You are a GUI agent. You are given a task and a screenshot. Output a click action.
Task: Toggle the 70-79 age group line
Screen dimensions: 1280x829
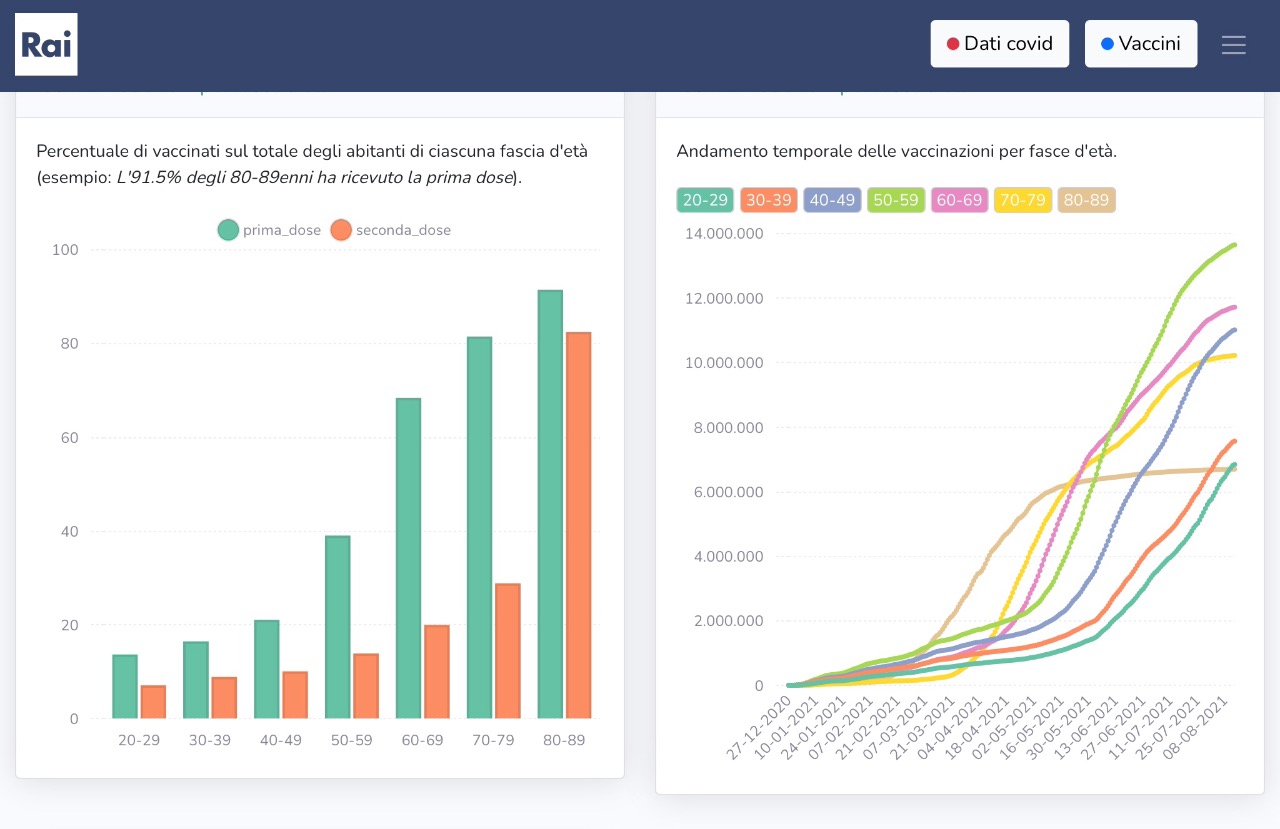[1023, 200]
